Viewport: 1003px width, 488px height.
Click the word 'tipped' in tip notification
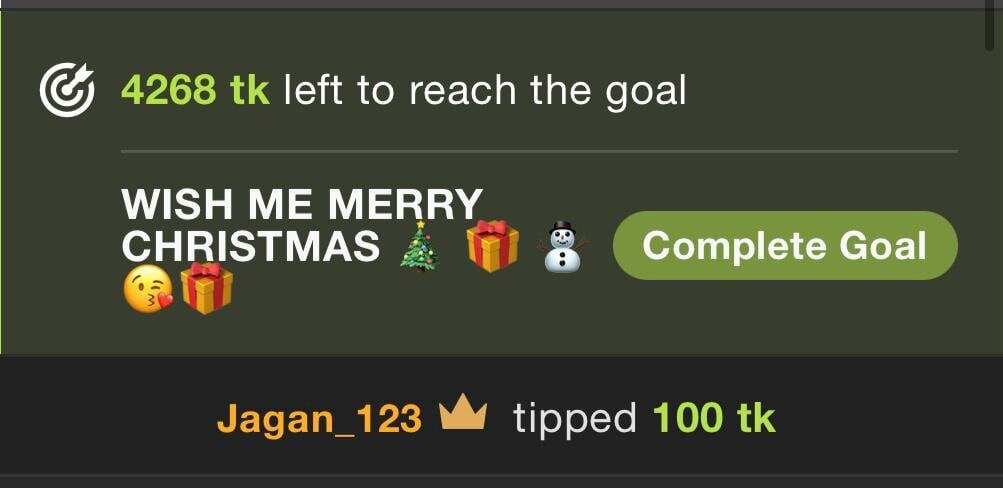click(574, 420)
